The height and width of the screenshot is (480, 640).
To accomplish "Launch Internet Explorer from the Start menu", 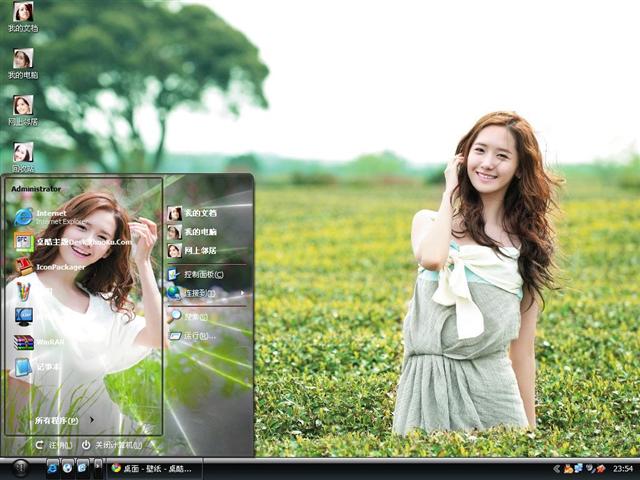I will pos(51,217).
